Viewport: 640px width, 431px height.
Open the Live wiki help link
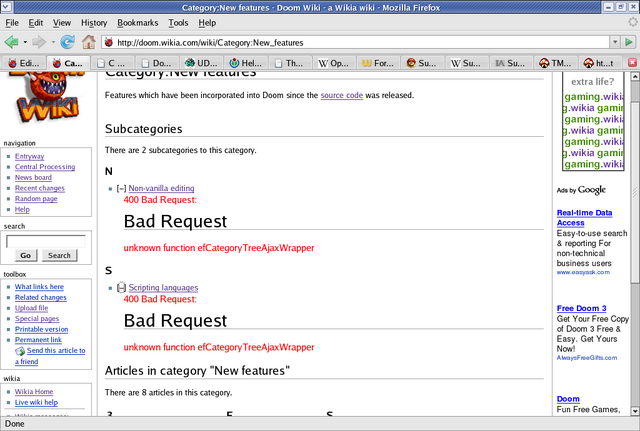[x=36, y=402]
